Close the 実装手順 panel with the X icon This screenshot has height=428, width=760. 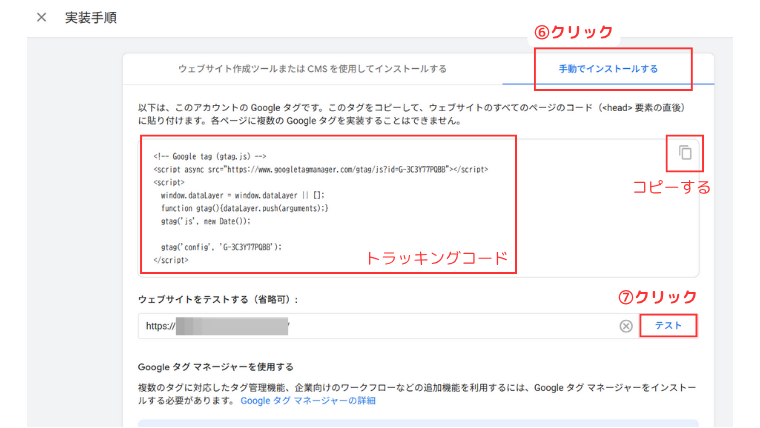42,17
